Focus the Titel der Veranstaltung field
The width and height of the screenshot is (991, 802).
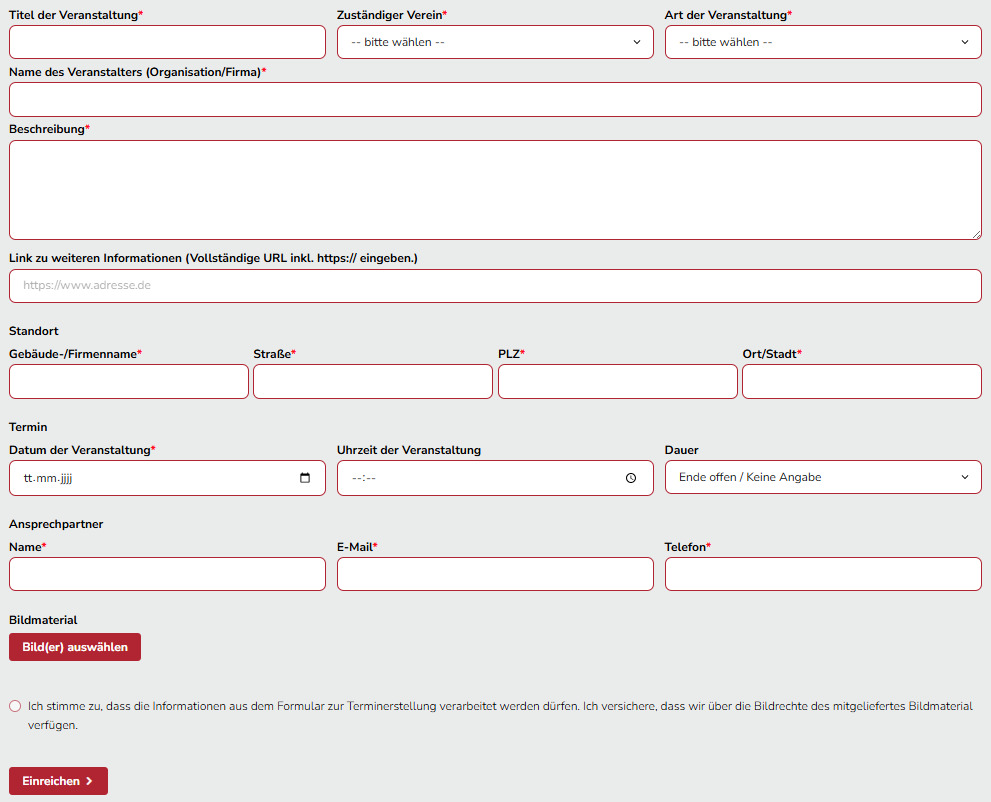pyautogui.click(x=167, y=42)
